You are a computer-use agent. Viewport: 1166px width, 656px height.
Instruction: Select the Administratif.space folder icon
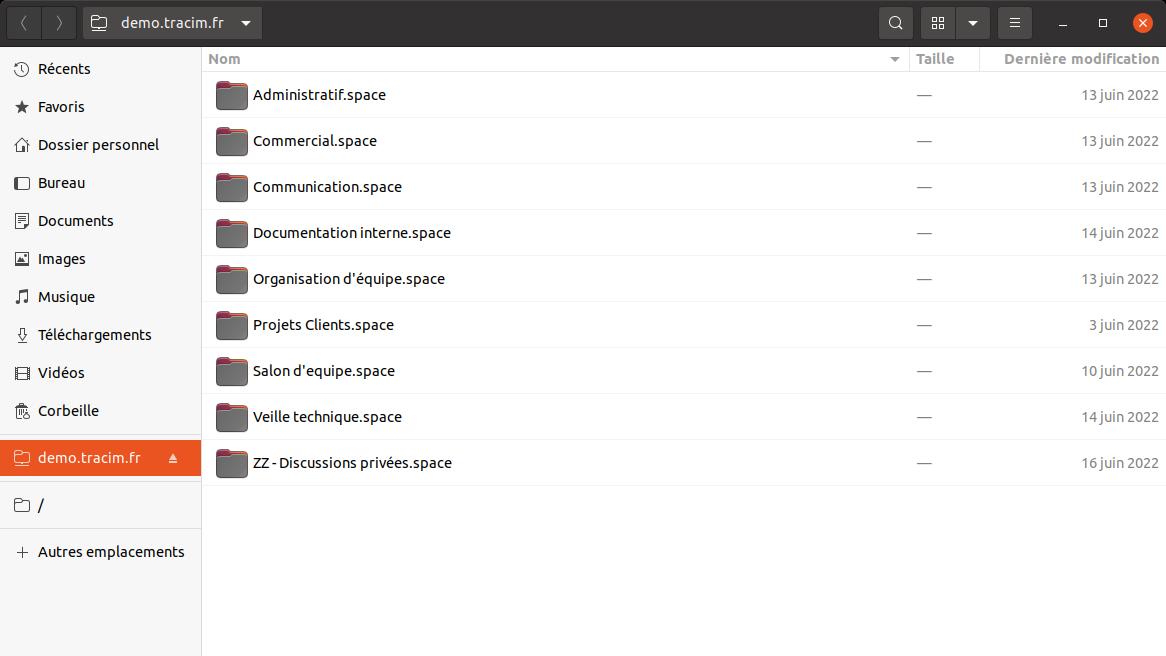click(231, 96)
